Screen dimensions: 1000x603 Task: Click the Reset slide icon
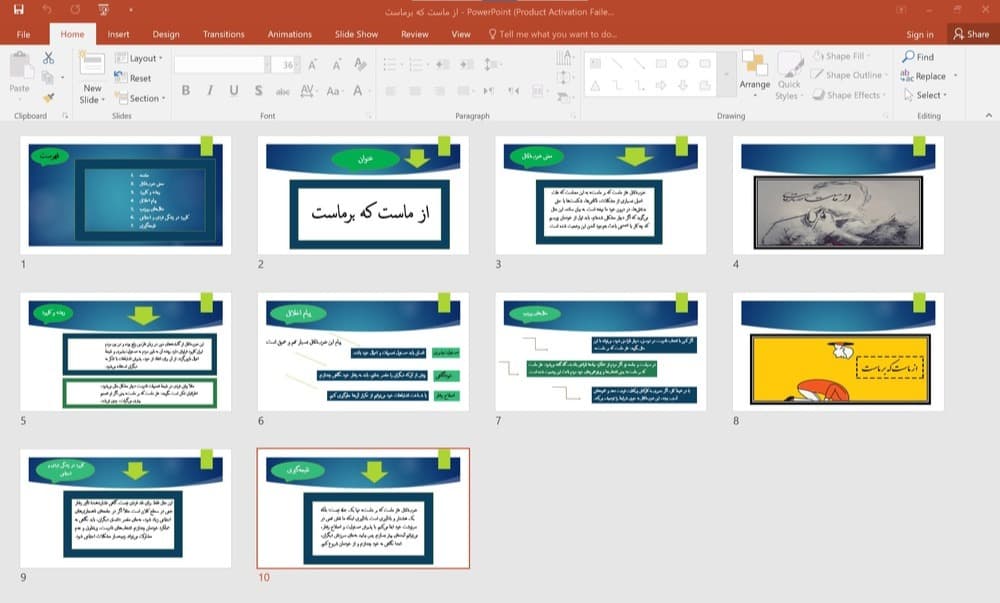[121, 78]
